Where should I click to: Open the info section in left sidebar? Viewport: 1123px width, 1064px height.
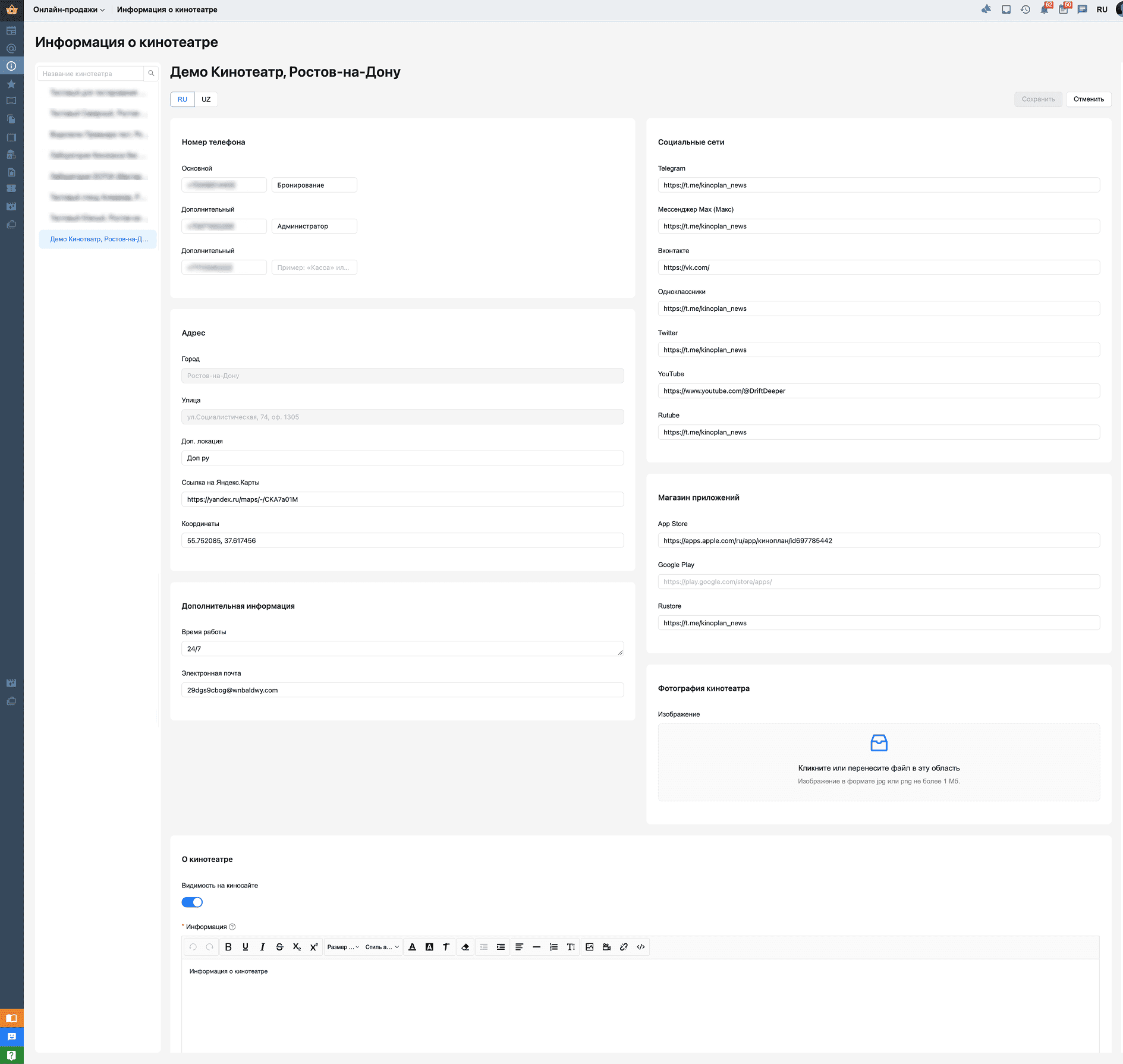[x=11, y=66]
